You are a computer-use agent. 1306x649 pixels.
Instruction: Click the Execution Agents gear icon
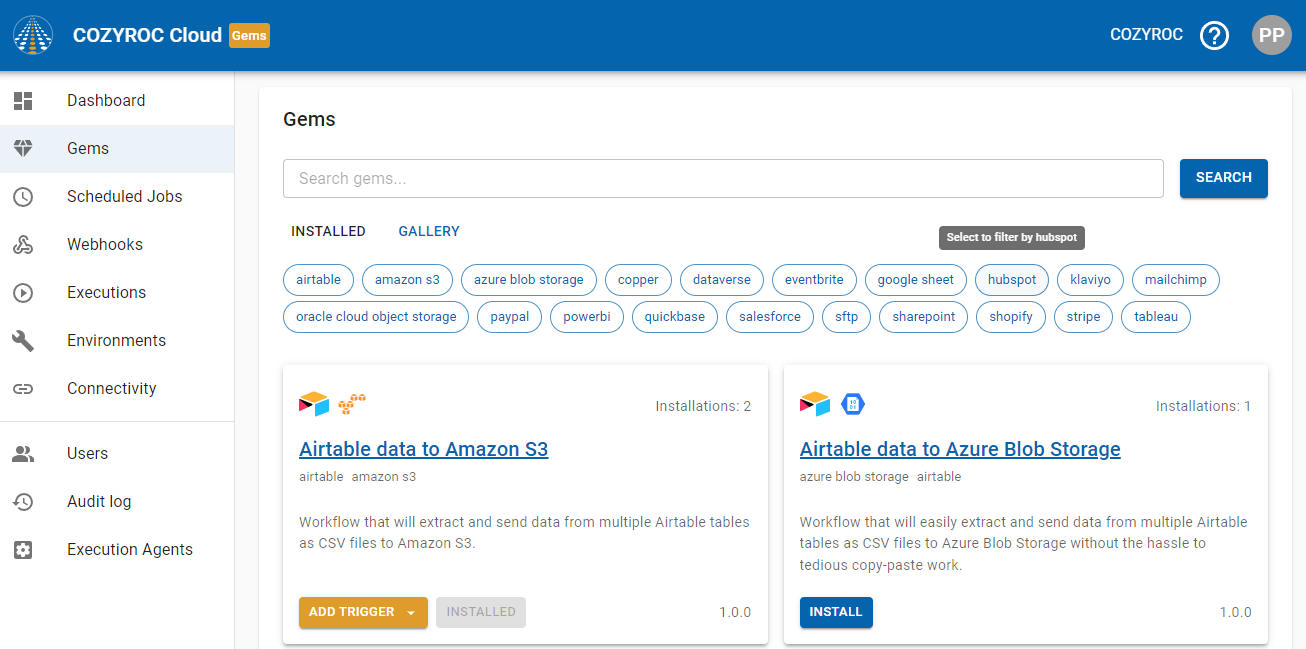pos(23,550)
